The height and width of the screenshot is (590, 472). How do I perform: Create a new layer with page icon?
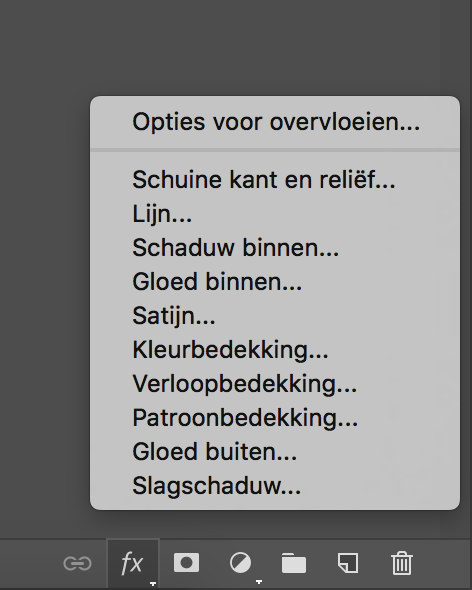(348, 563)
